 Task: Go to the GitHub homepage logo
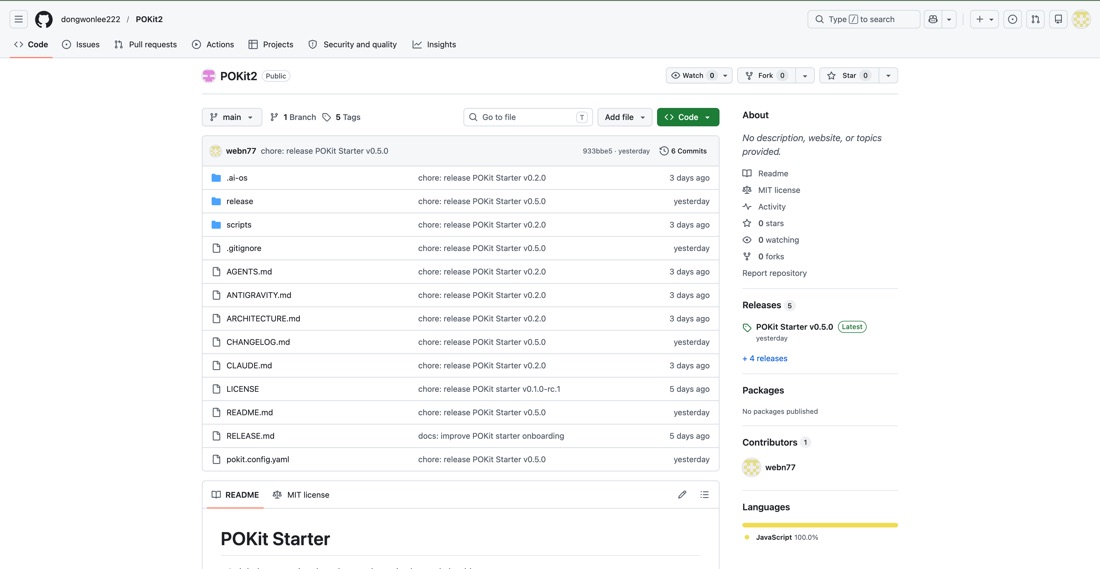coord(43,20)
